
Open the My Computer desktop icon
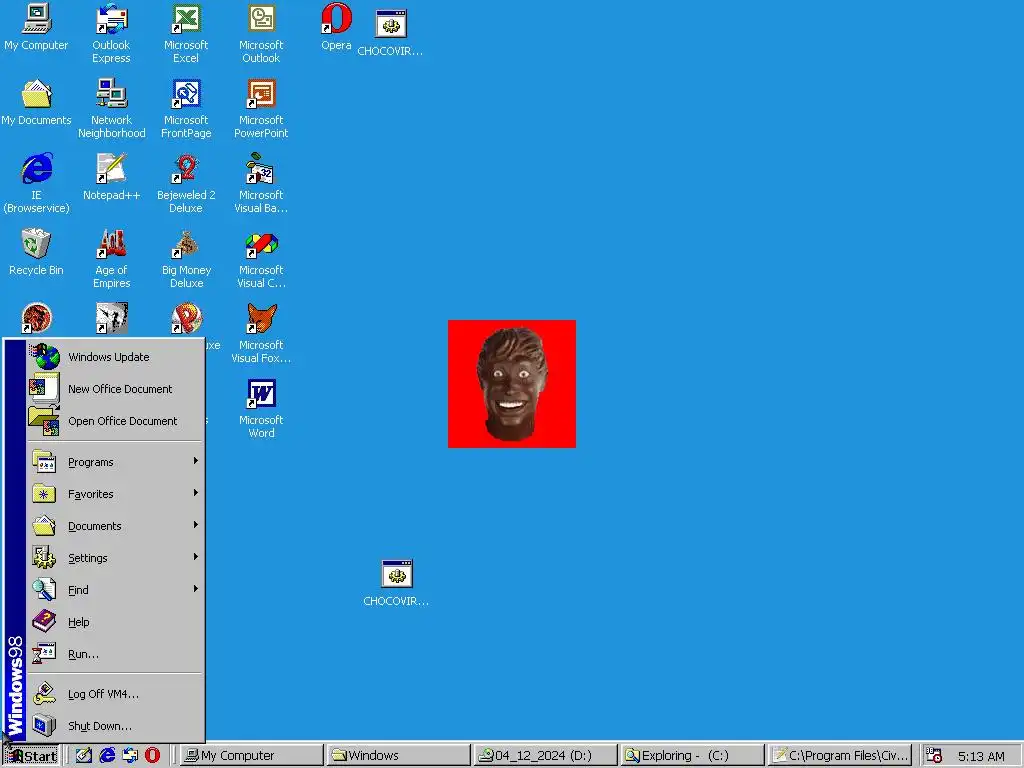36,27
